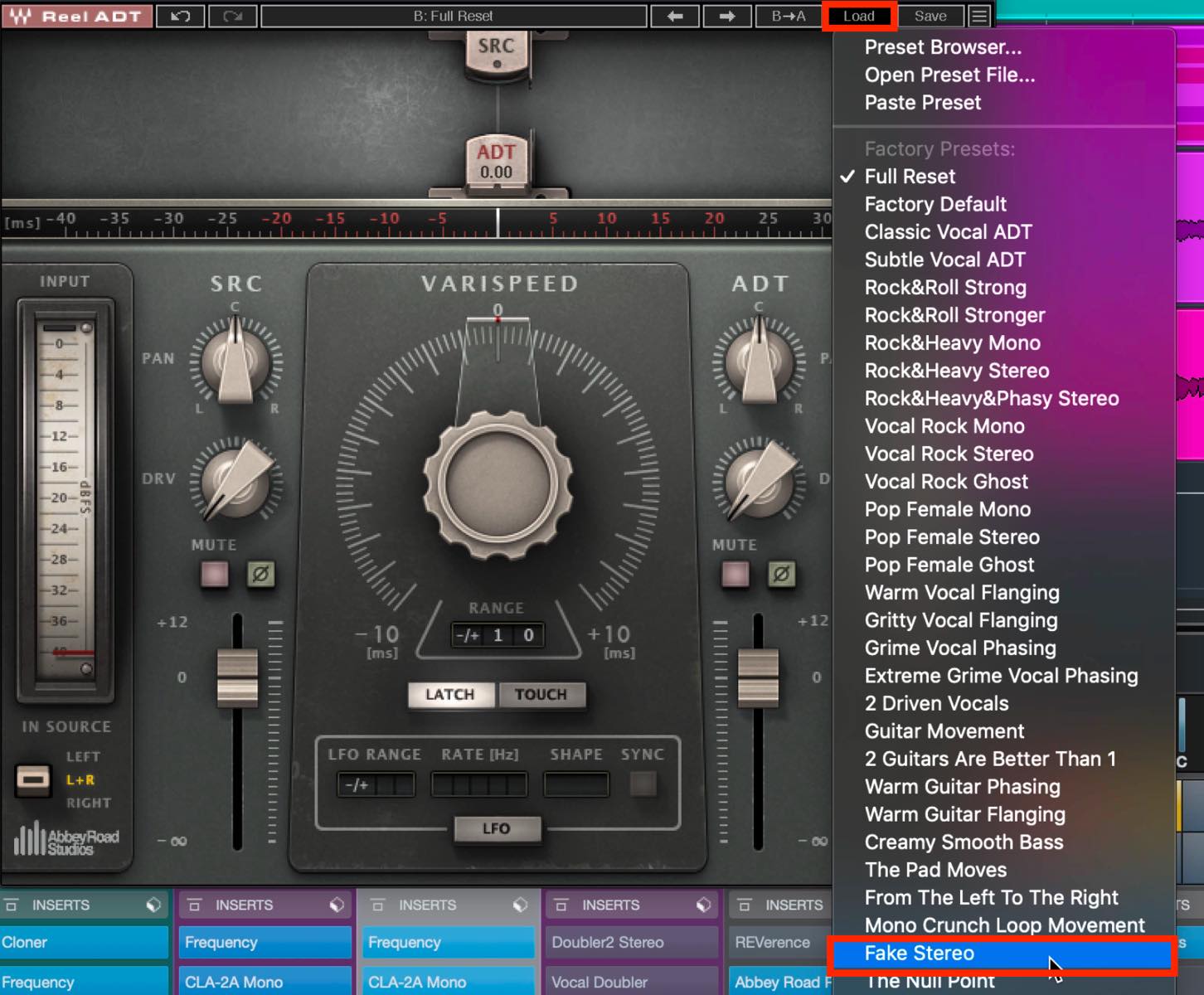Enable TOUCH varispeed mode
This screenshot has width=1204, height=995.
[x=541, y=694]
